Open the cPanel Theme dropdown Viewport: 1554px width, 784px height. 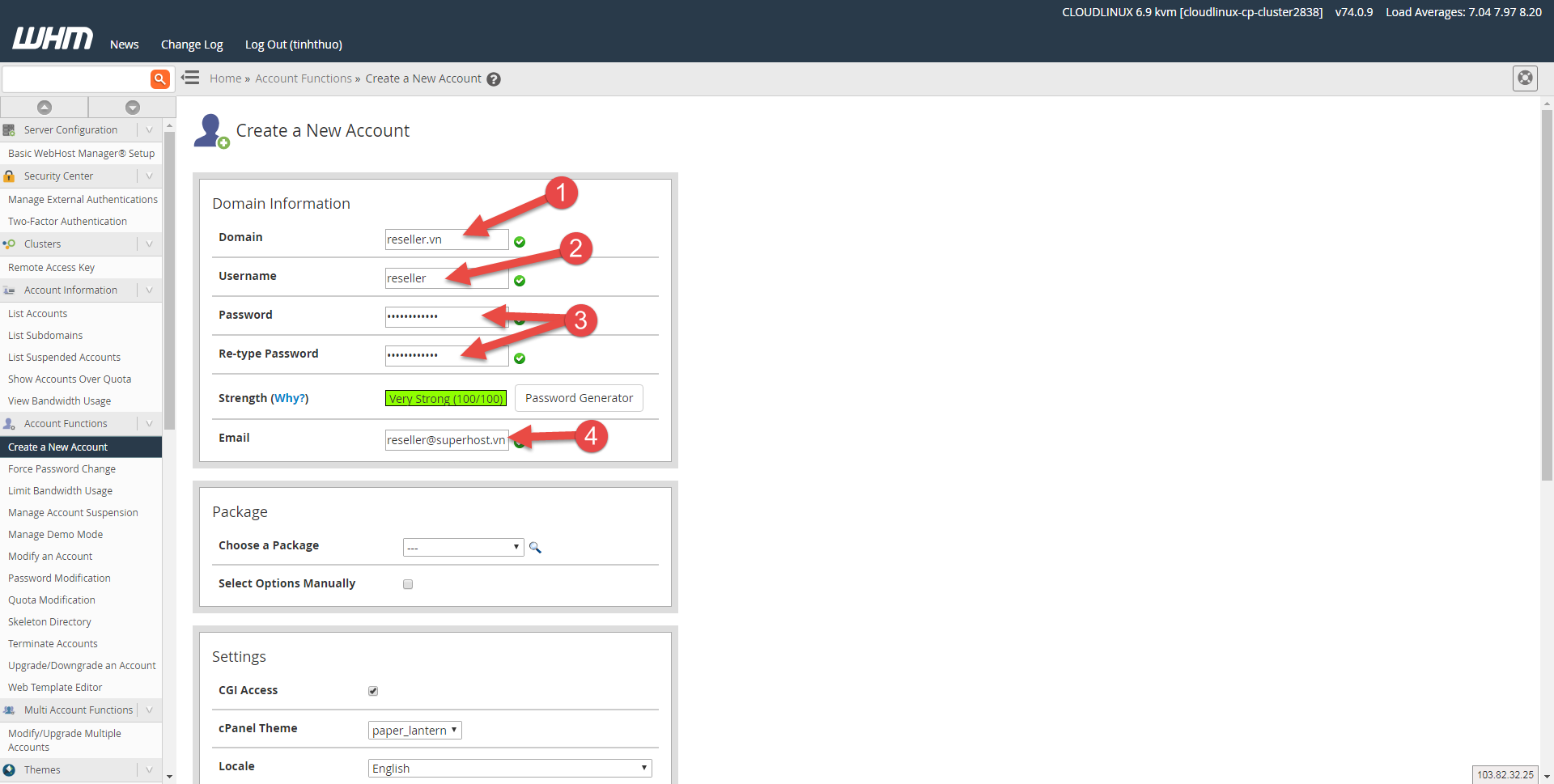pyautogui.click(x=414, y=730)
